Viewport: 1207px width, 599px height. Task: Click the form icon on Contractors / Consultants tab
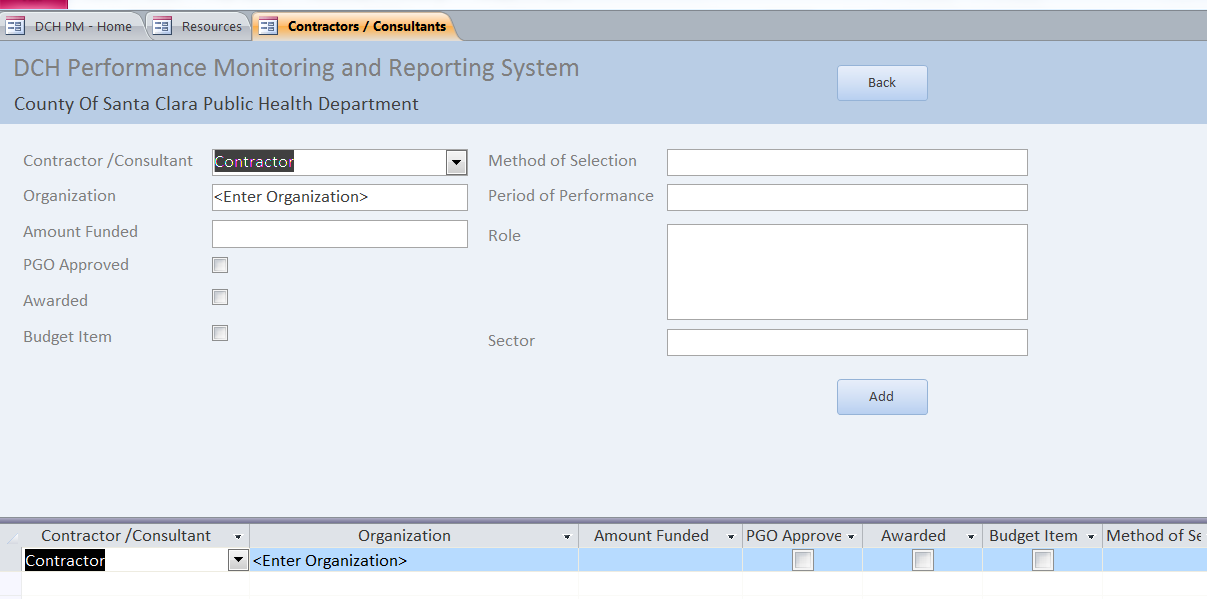pyautogui.click(x=268, y=27)
